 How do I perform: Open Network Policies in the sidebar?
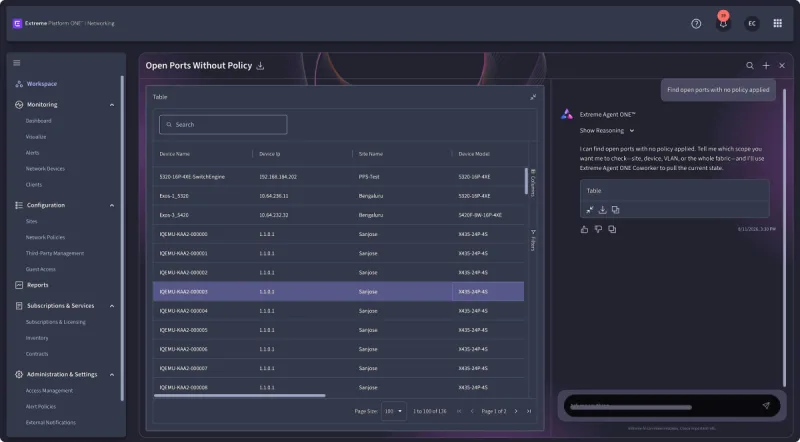(x=45, y=237)
